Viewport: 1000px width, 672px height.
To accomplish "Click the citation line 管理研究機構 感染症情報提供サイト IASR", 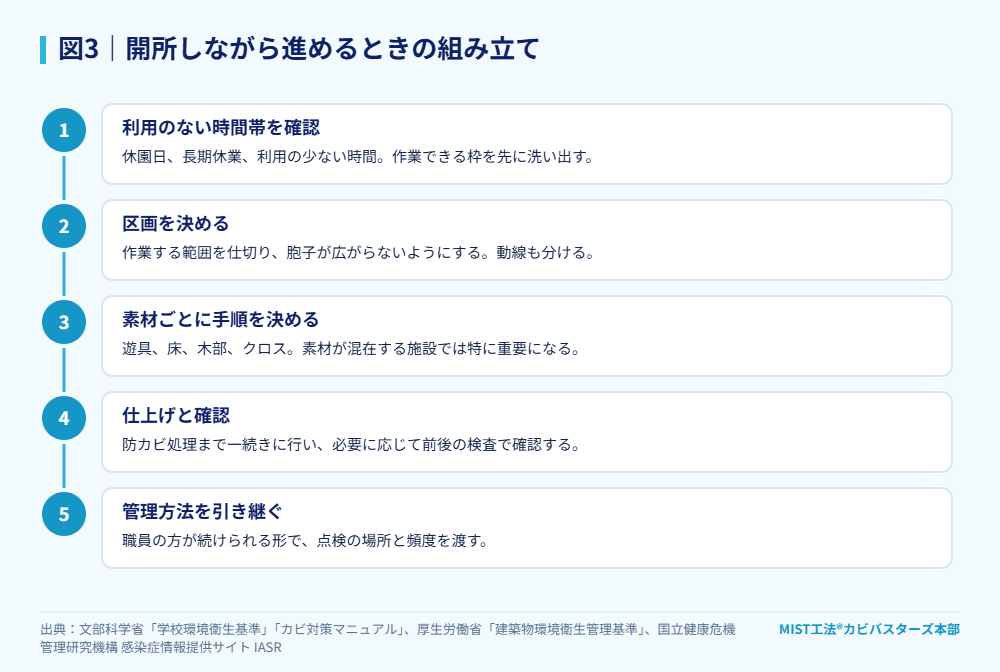I will tap(161, 647).
